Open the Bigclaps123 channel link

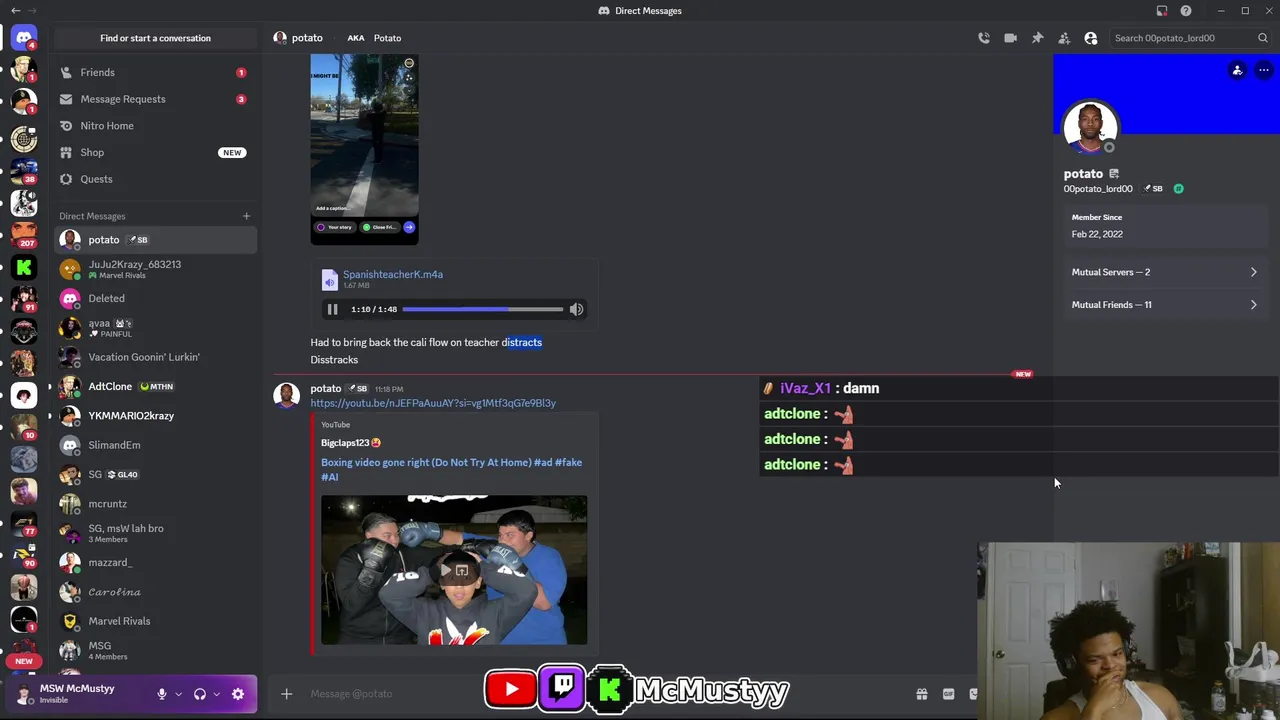pyautogui.click(x=351, y=442)
